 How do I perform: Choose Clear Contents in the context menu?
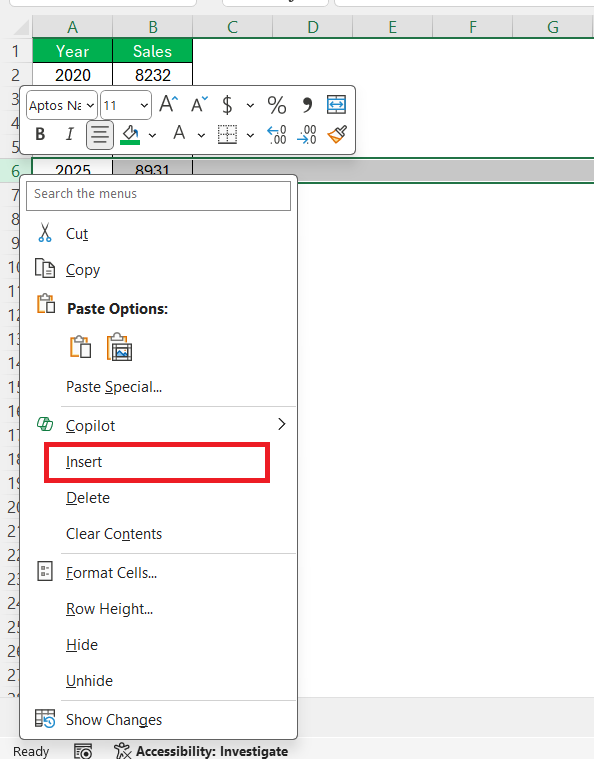tap(158, 533)
